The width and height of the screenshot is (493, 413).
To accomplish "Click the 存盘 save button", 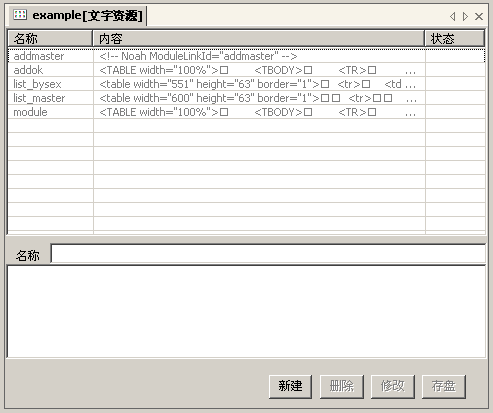I will coord(444,386).
